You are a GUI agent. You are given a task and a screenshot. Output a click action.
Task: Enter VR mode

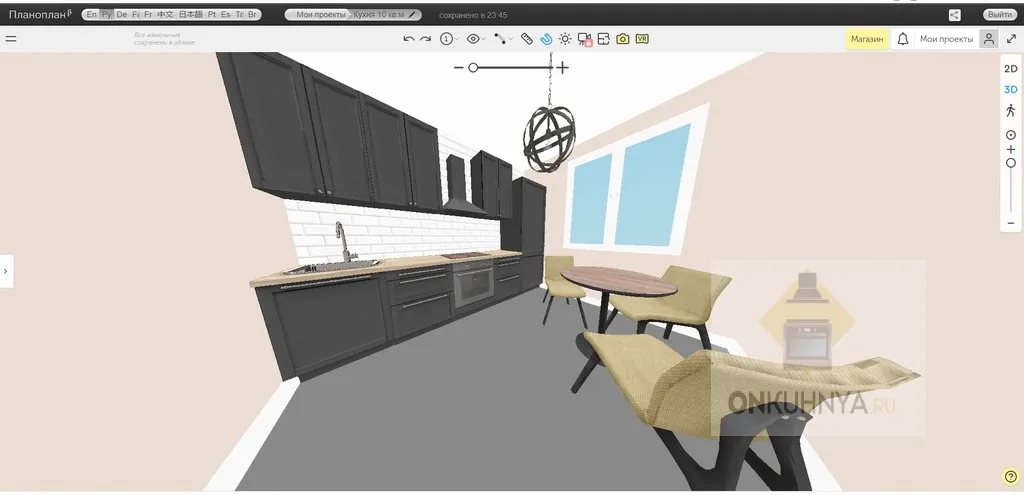click(641, 39)
